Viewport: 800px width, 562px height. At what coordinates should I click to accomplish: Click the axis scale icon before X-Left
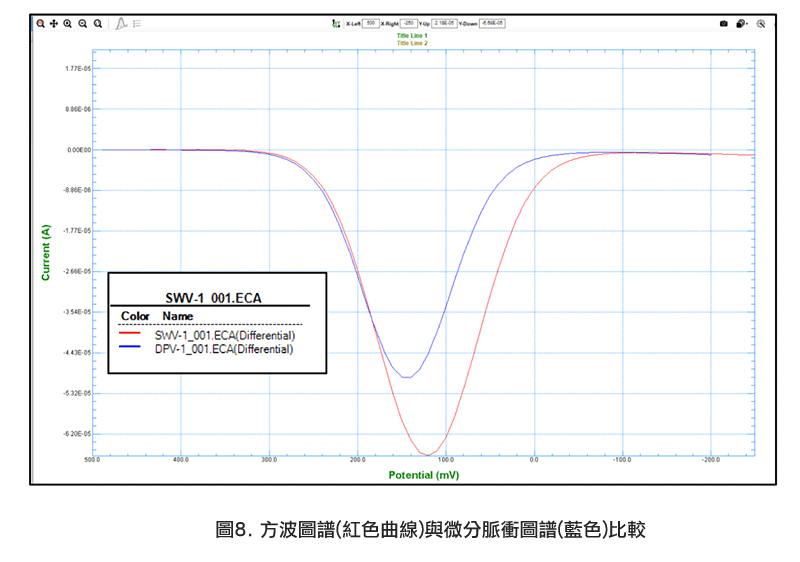tap(335, 22)
